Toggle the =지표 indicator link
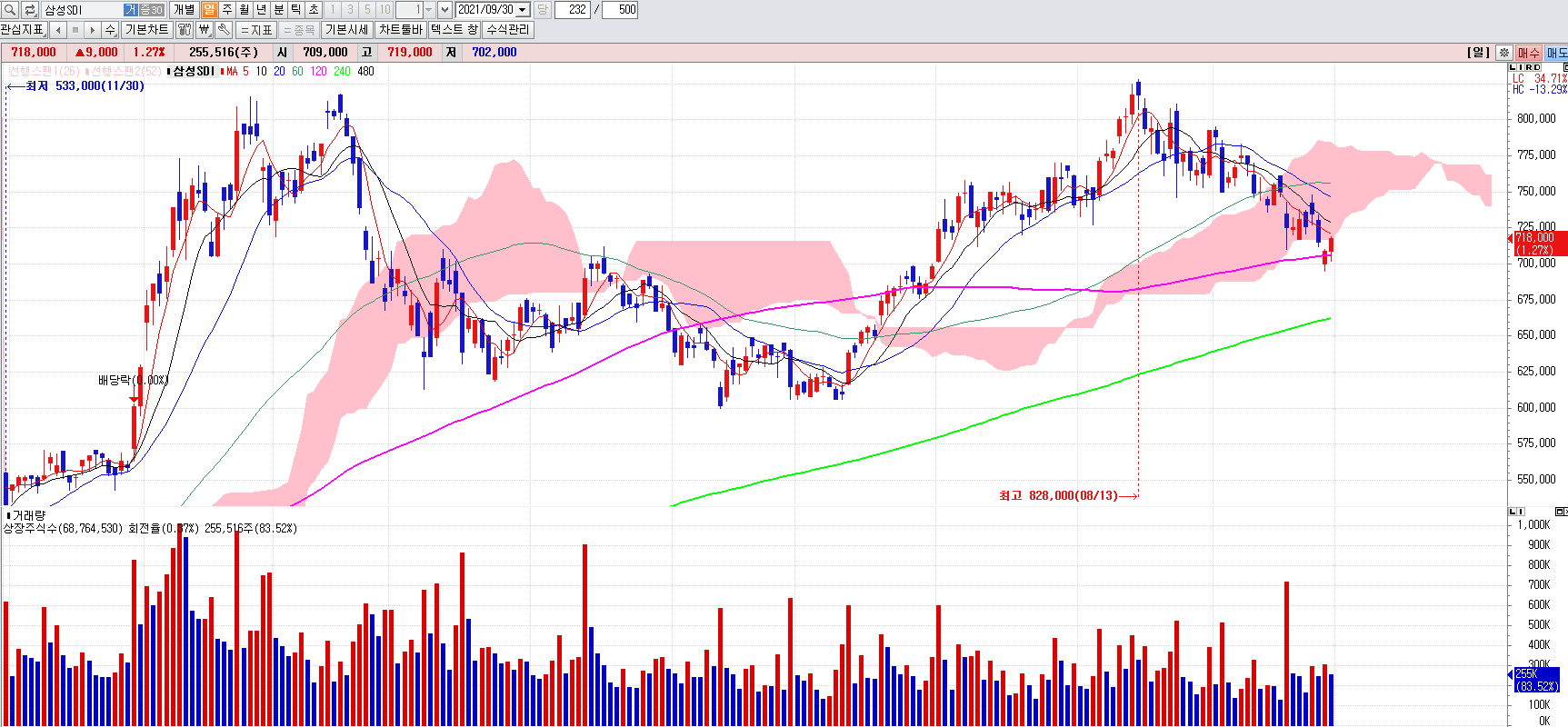The width and height of the screenshot is (1568, 727). pos(256,30)
